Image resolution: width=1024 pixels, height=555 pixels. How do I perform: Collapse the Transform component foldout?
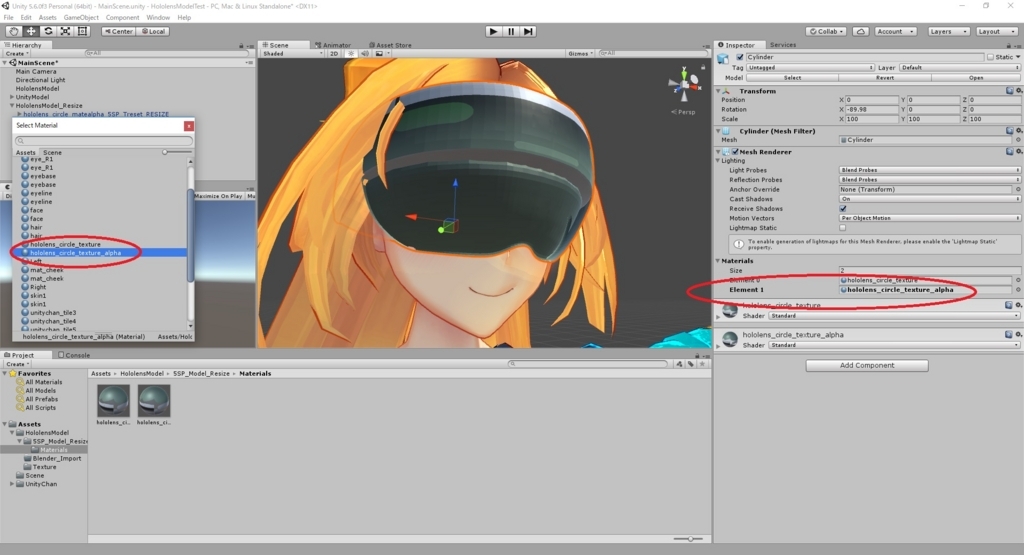pos(718,91)
